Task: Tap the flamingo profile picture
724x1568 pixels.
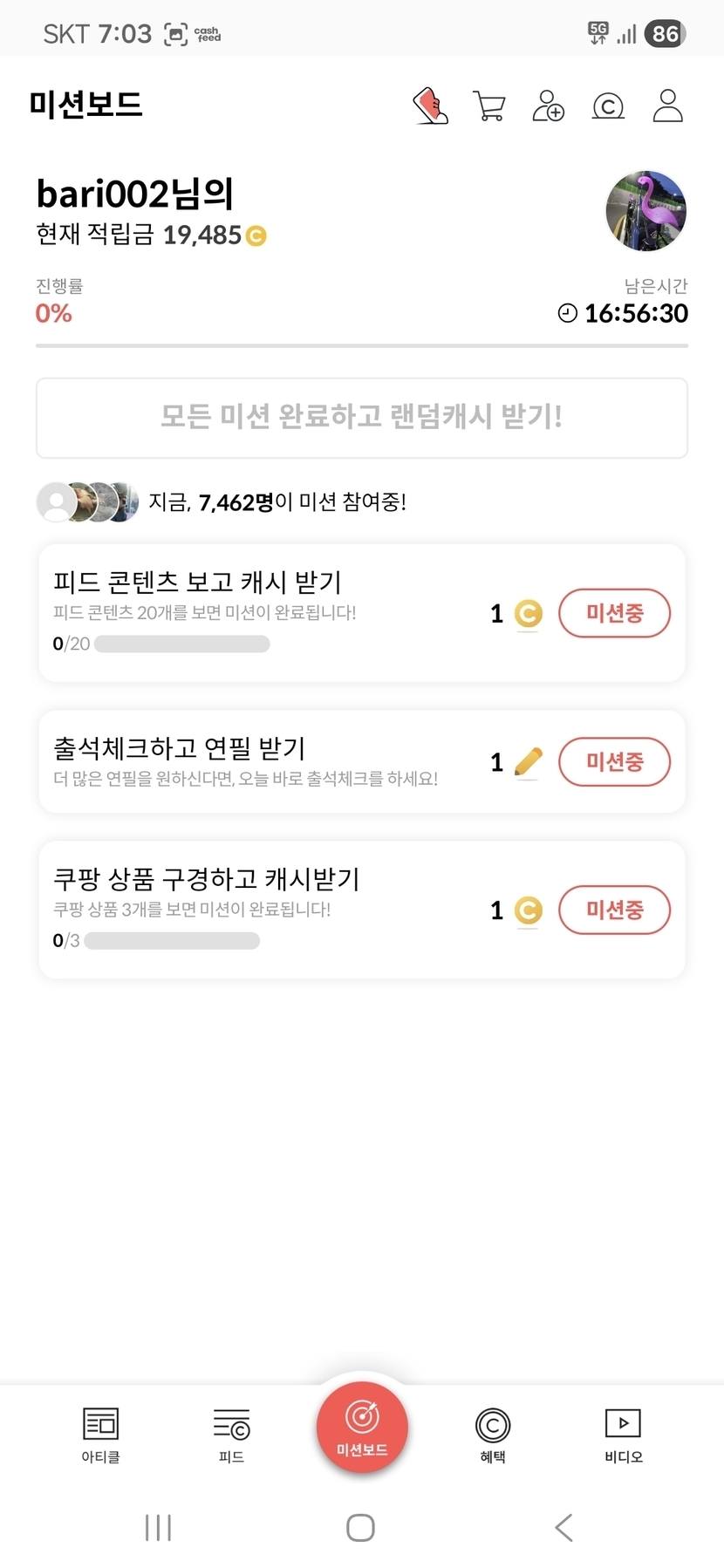Action: pos(645,211)
